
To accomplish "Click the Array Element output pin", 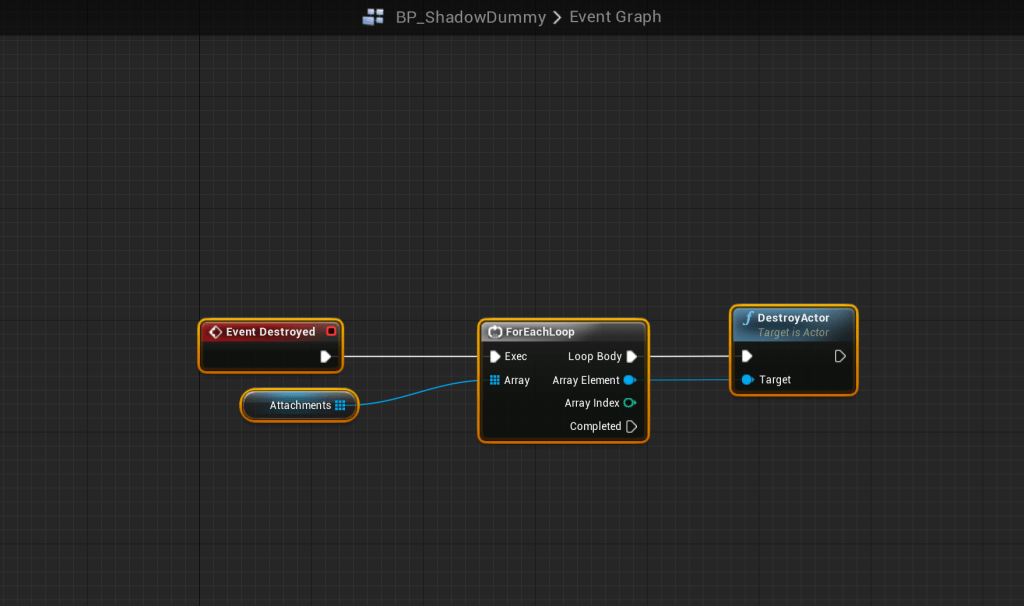I will [630, 380].
